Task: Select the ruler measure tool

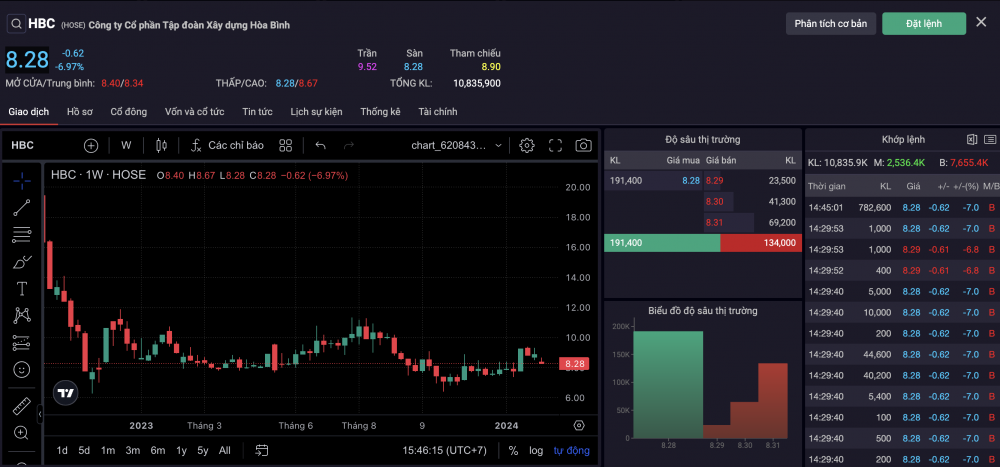Action: (22, 406)
